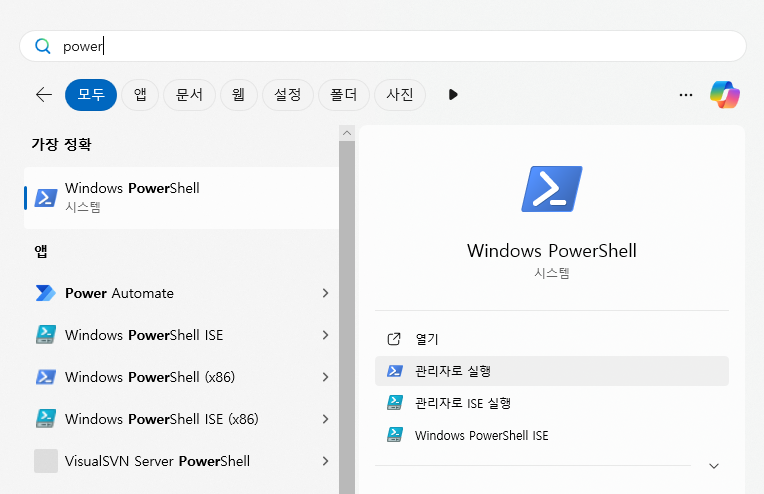Click the open-external icon beside 열기
The height and width of the screenshot is (494, 764).
(x=394, y=339)
